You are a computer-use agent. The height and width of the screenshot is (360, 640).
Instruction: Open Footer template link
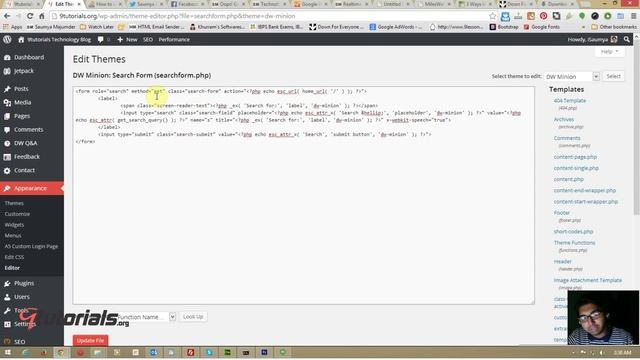562,213
